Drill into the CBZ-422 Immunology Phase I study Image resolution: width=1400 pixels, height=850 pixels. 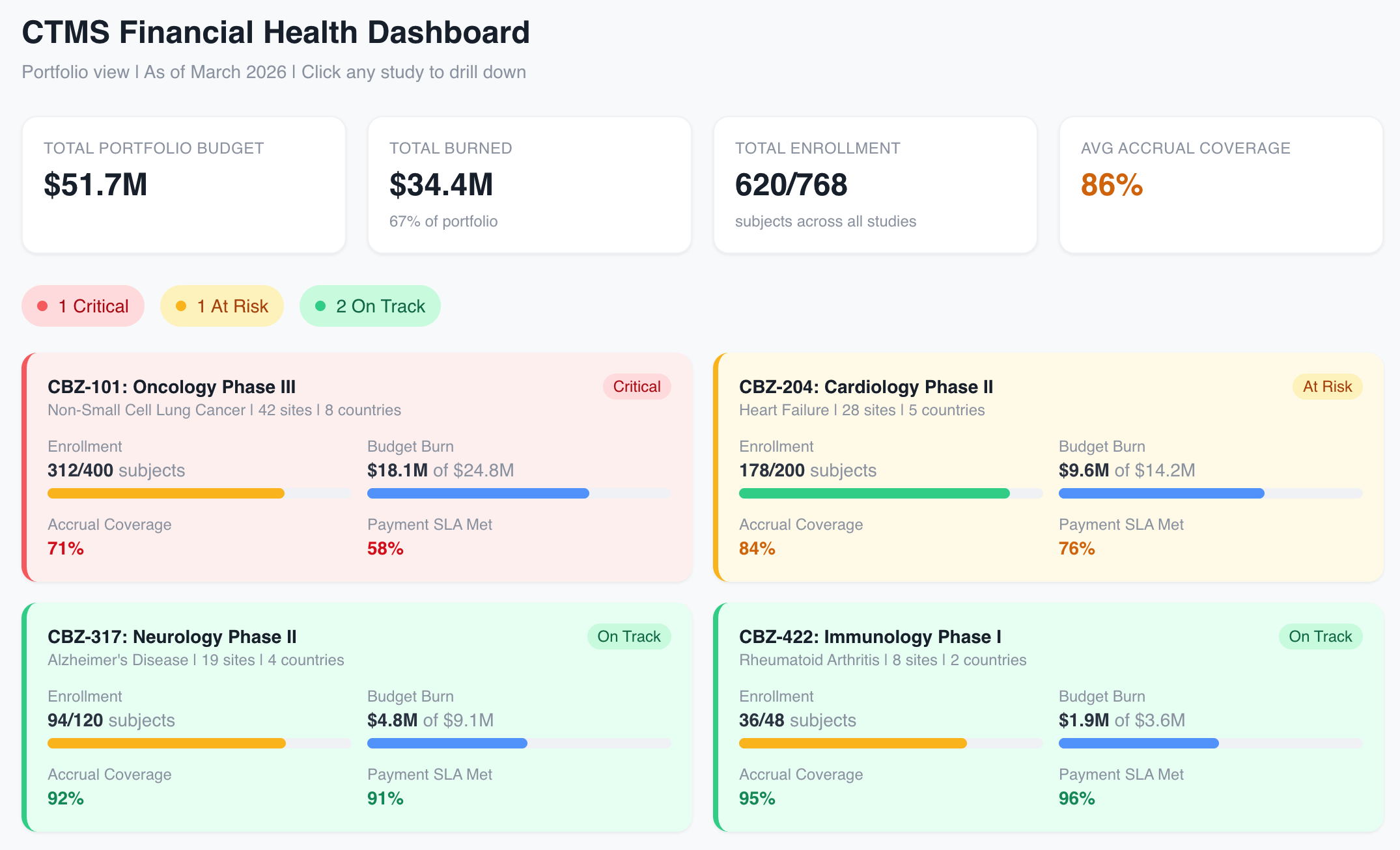pyautogui.click(x=870, y=637)
